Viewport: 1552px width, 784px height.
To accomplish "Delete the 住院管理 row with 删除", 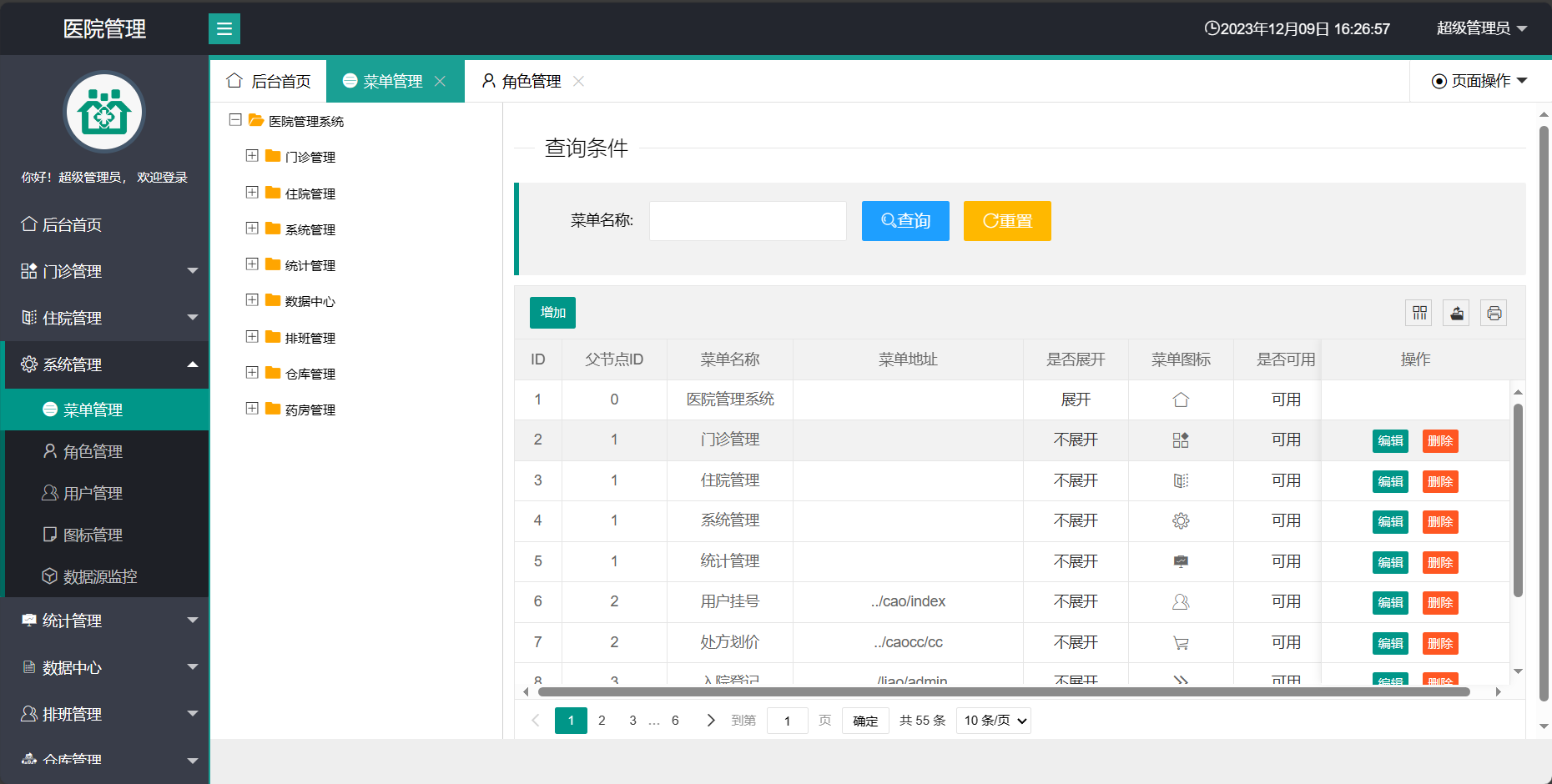I will pyautogui.click(x=1440, y=481).
